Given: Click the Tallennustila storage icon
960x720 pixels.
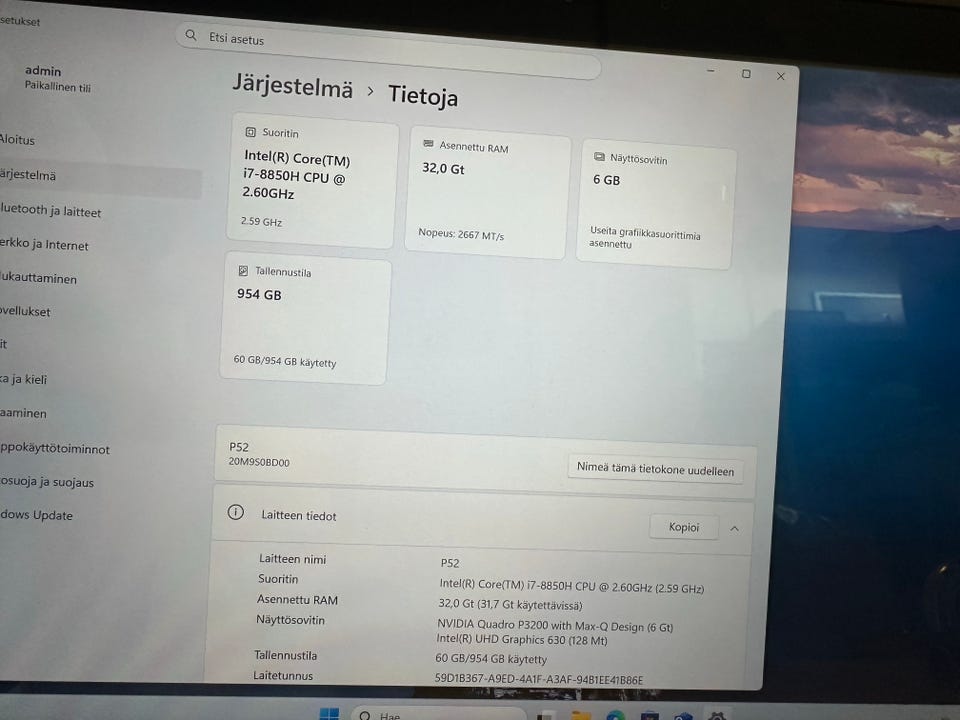Looking at the screenshot, I should click(243, 270).
